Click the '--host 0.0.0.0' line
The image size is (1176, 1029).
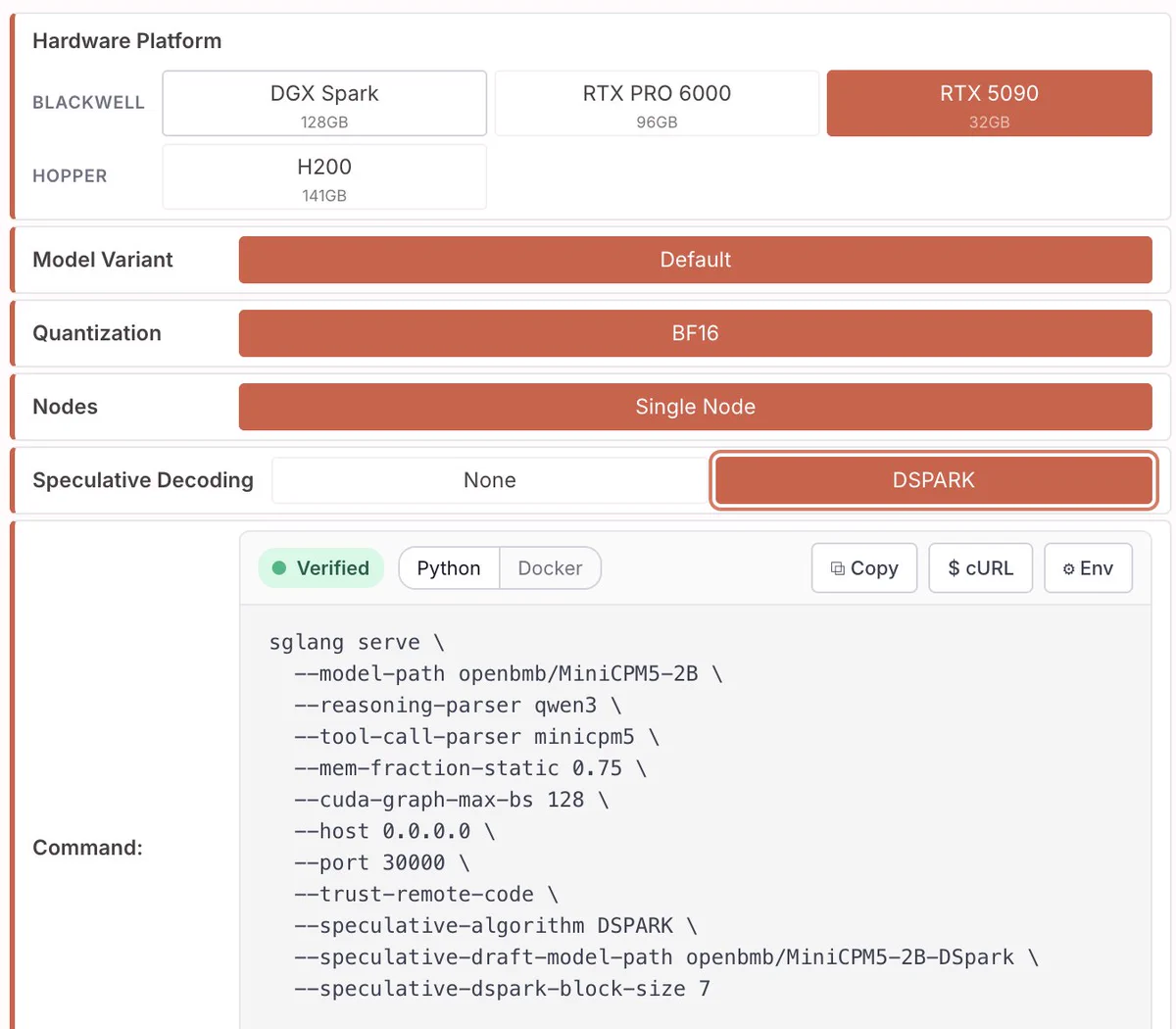tap(395, 831)
